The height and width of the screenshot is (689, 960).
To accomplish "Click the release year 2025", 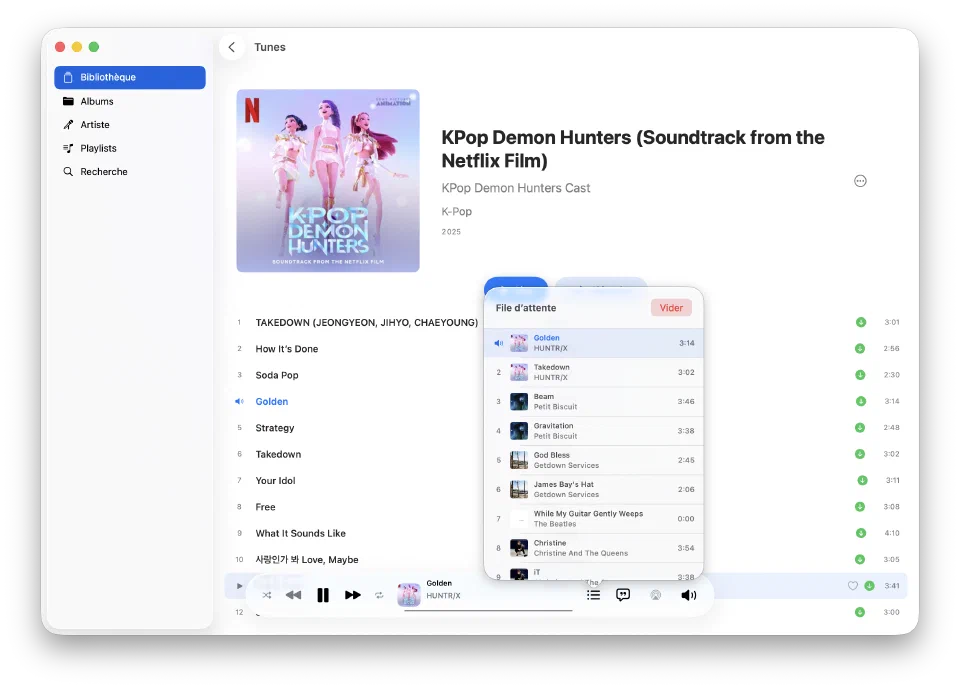I will [451, 232].
